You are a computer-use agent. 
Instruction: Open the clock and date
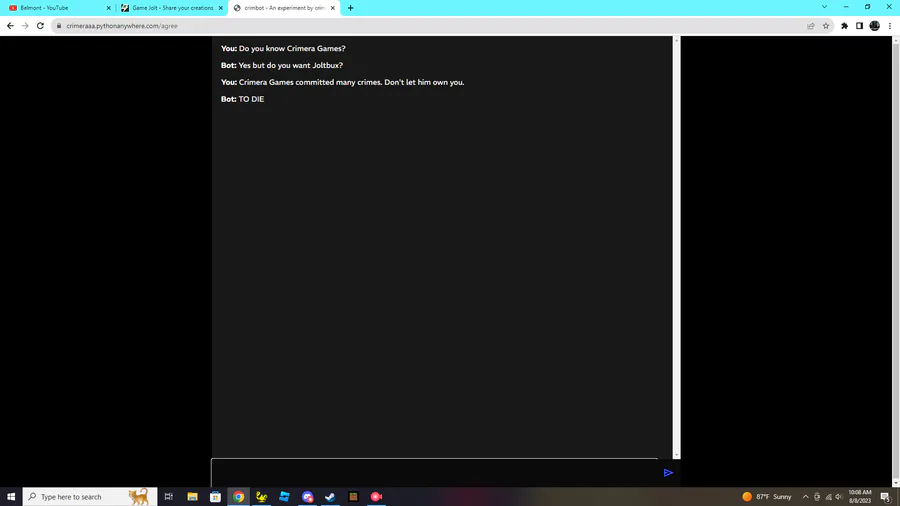point(859,497)
